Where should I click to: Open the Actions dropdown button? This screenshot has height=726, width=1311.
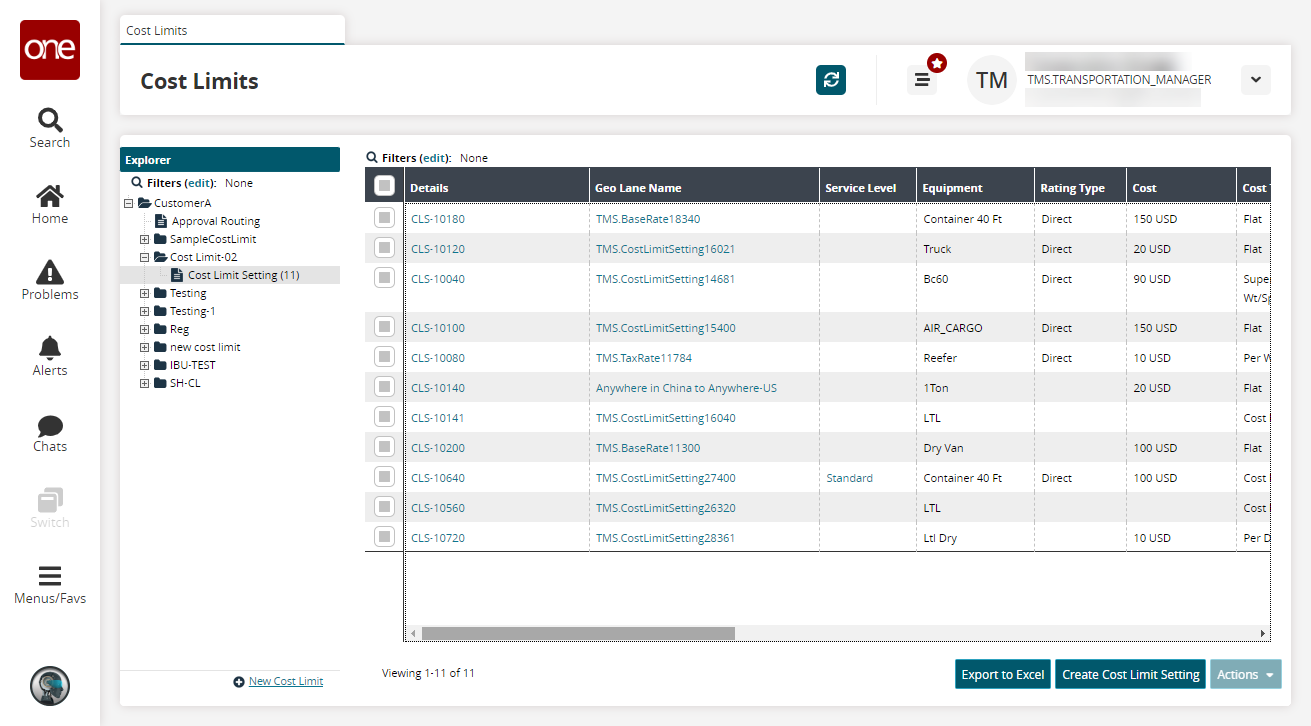point(1245,675)
